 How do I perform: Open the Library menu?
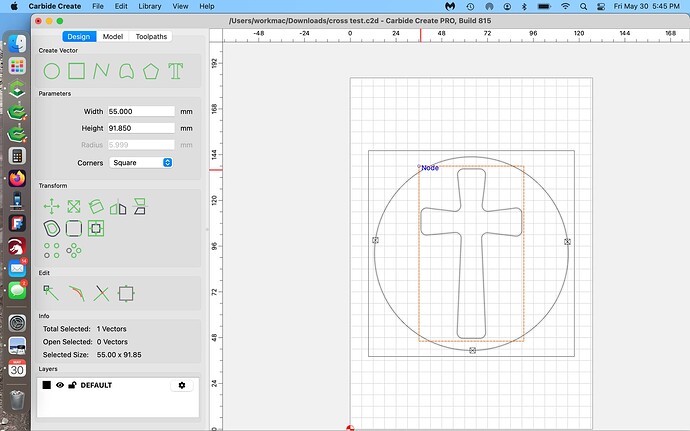pos(150,6)
